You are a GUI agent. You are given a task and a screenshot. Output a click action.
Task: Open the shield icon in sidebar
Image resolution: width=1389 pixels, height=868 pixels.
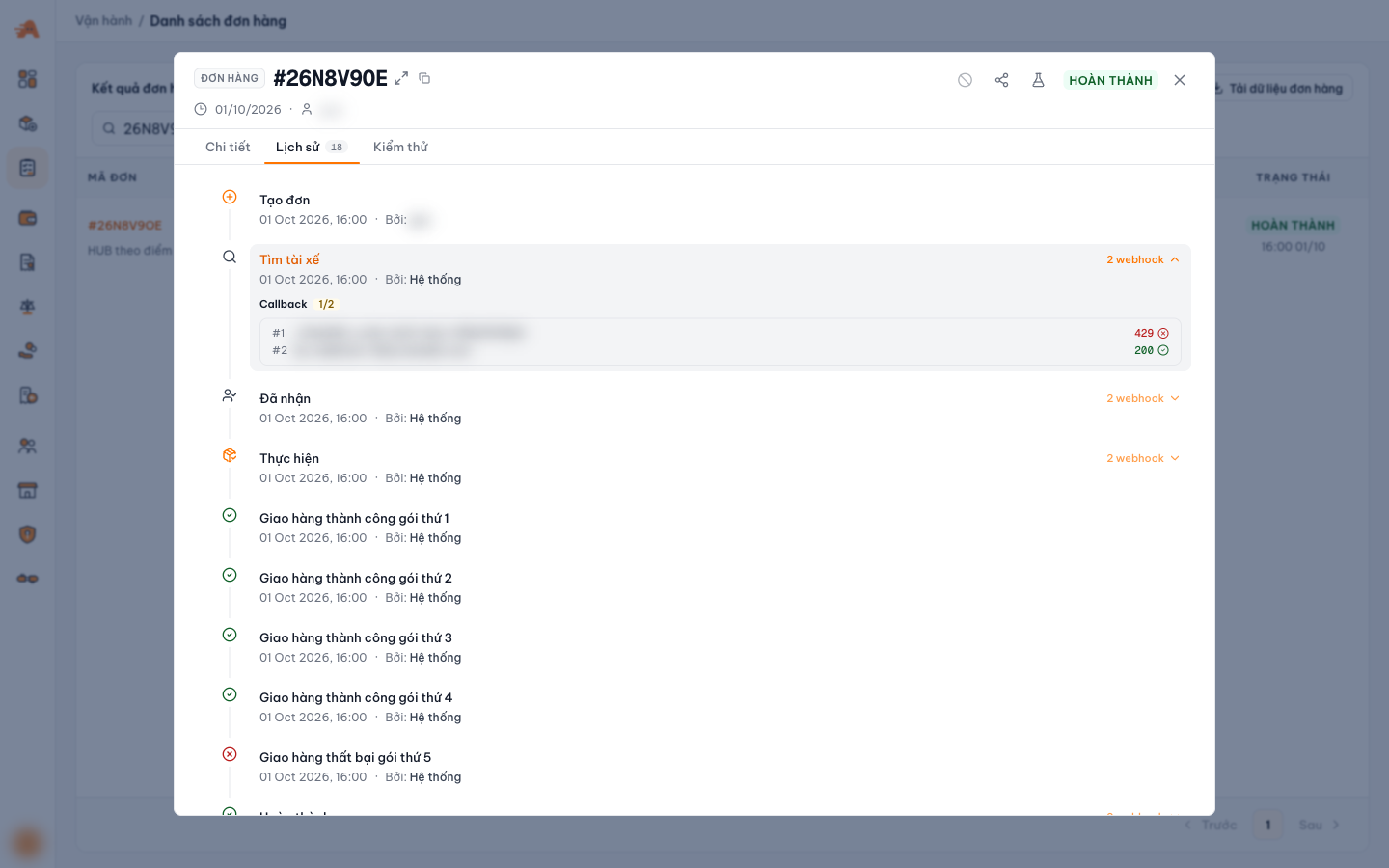(x=27, y=534)
